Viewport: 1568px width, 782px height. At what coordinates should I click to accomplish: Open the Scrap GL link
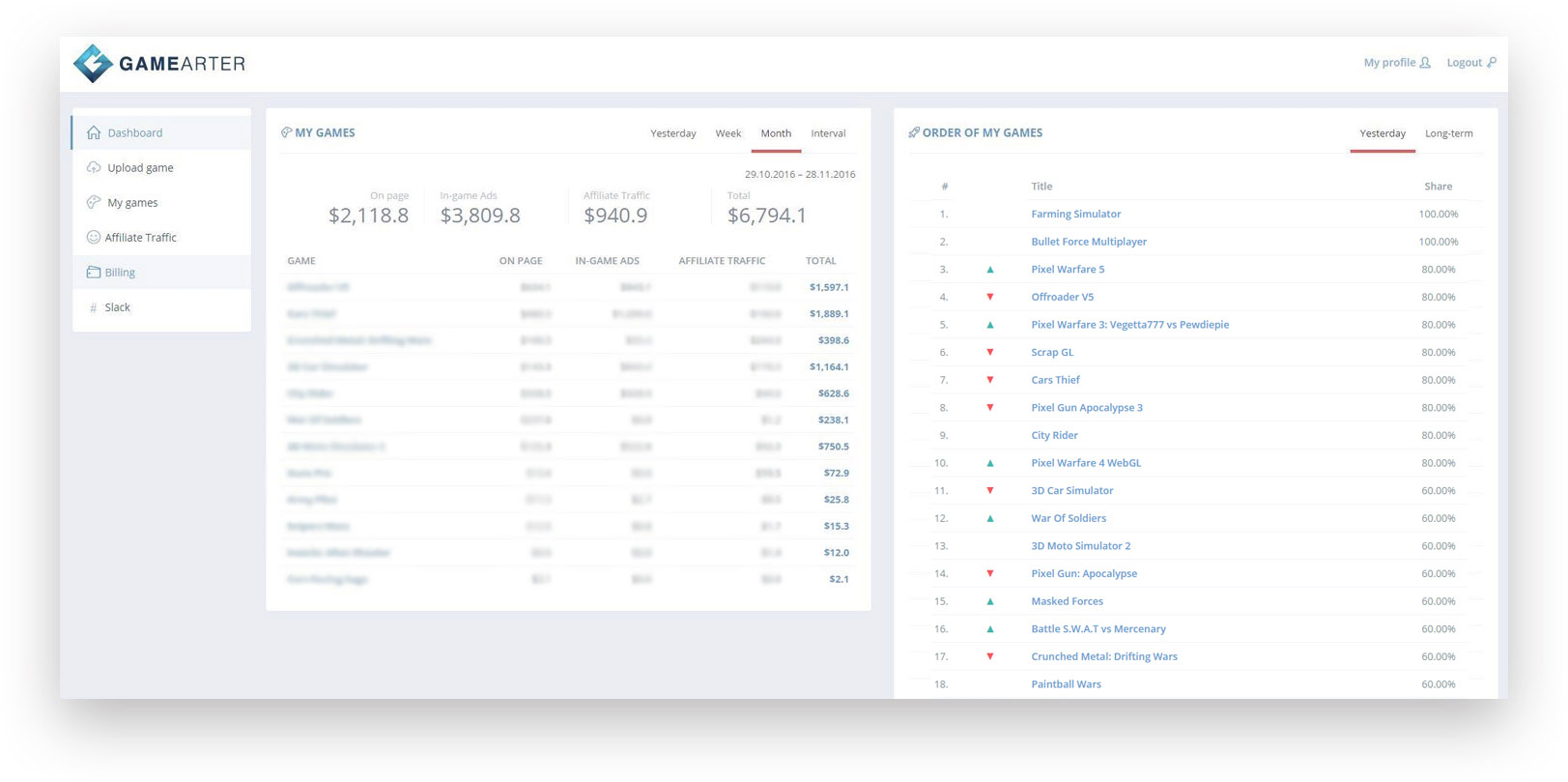coord(1052,353)
